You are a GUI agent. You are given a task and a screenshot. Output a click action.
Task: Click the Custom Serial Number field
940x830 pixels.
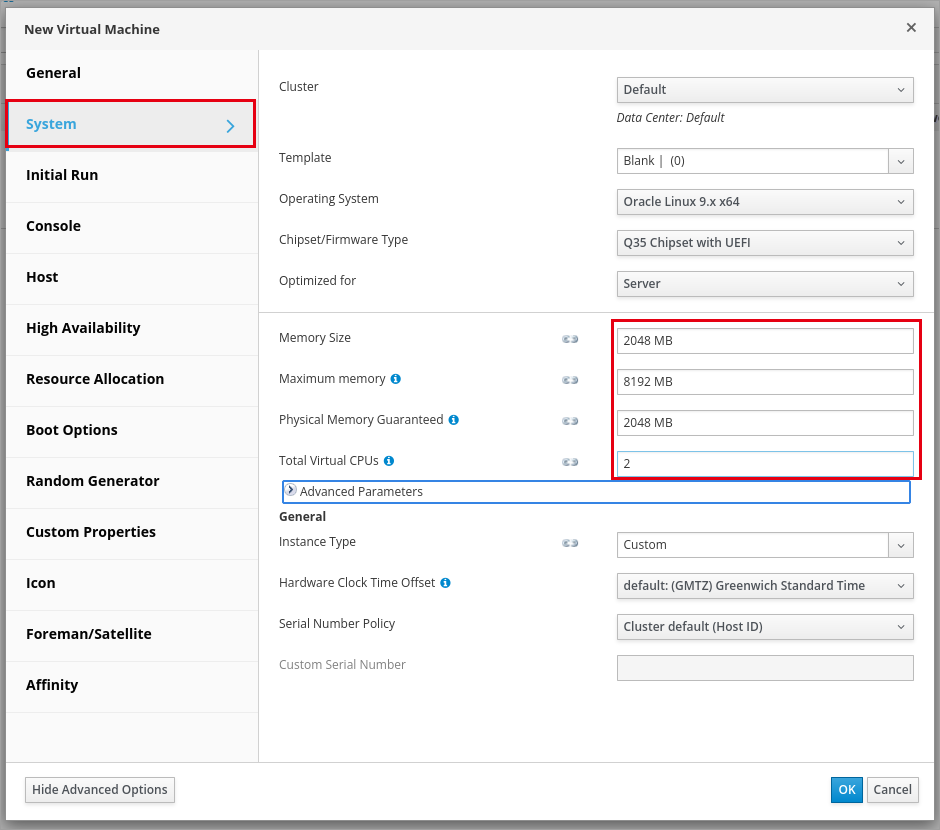point(765,668)
